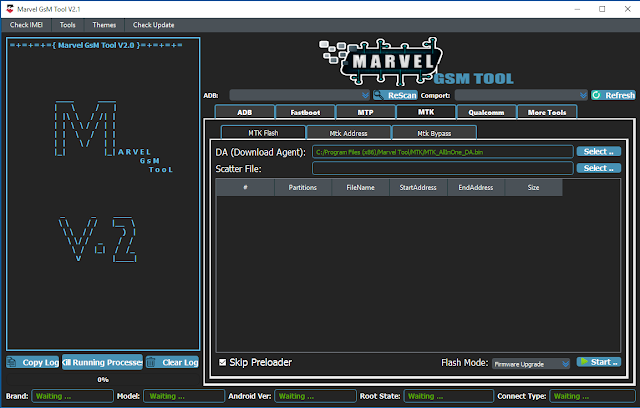Switch to the Fastboot tab
Screen dimensions: 640x408
tap(305, 112)
